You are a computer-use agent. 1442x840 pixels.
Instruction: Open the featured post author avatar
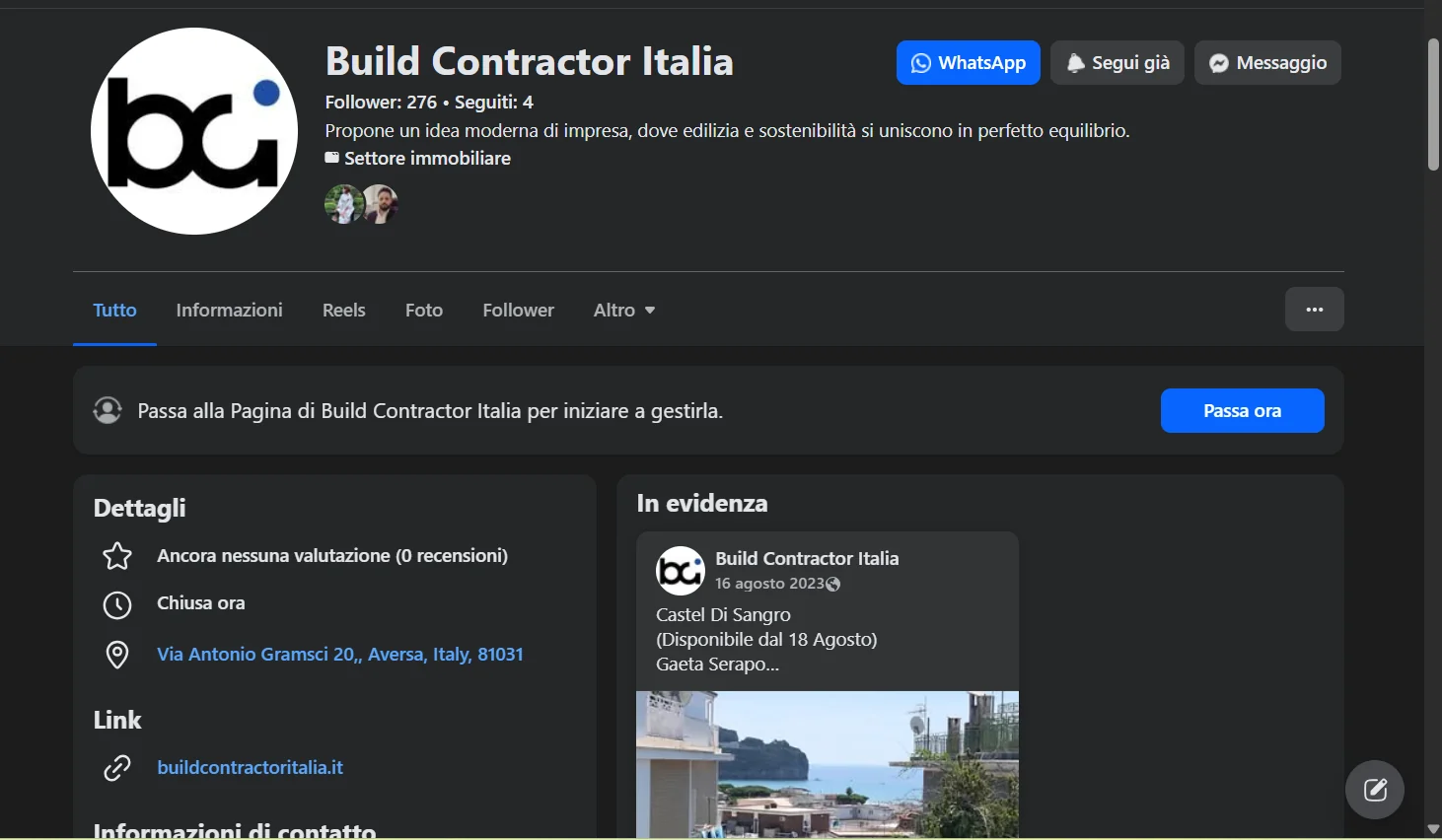click(681, 571)
